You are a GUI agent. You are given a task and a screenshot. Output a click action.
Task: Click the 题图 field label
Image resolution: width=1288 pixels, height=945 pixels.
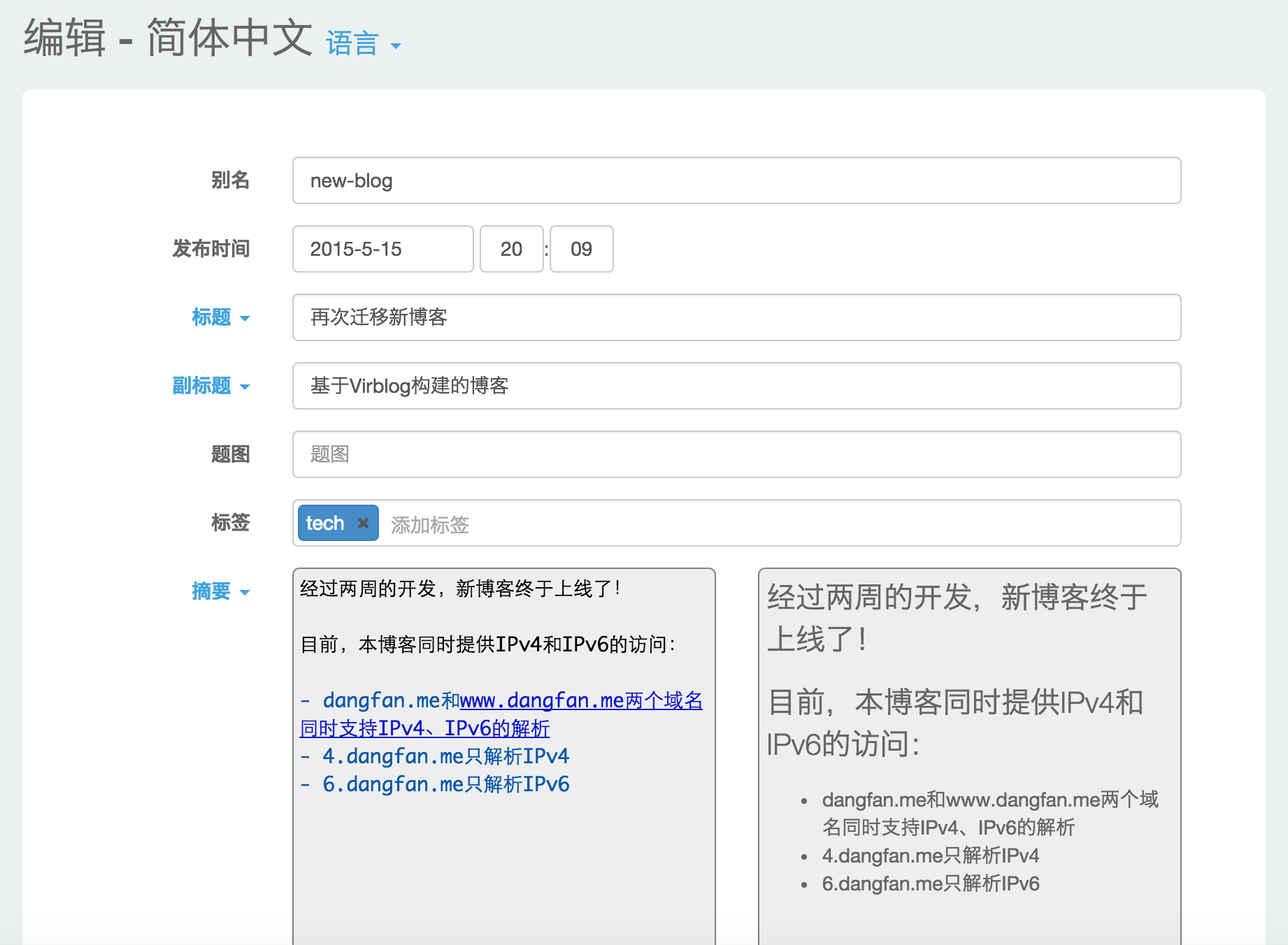(x=230, y=454)
